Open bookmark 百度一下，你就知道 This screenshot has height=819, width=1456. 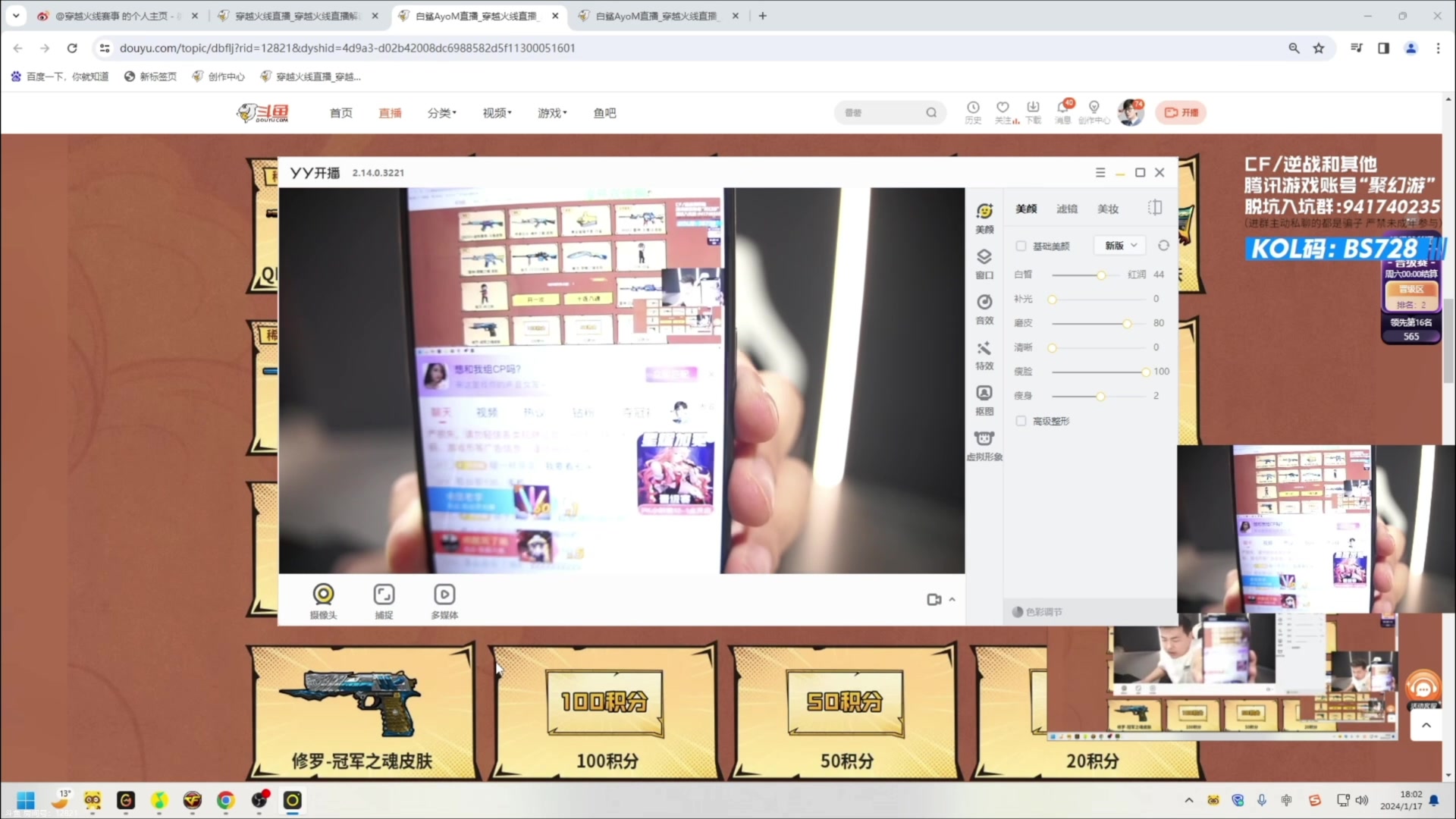59,77
